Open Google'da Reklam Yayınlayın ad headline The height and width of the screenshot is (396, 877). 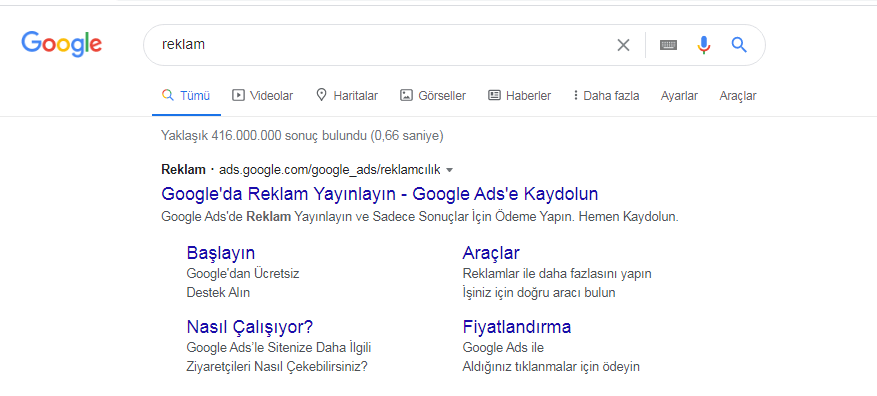click(379, 194)
